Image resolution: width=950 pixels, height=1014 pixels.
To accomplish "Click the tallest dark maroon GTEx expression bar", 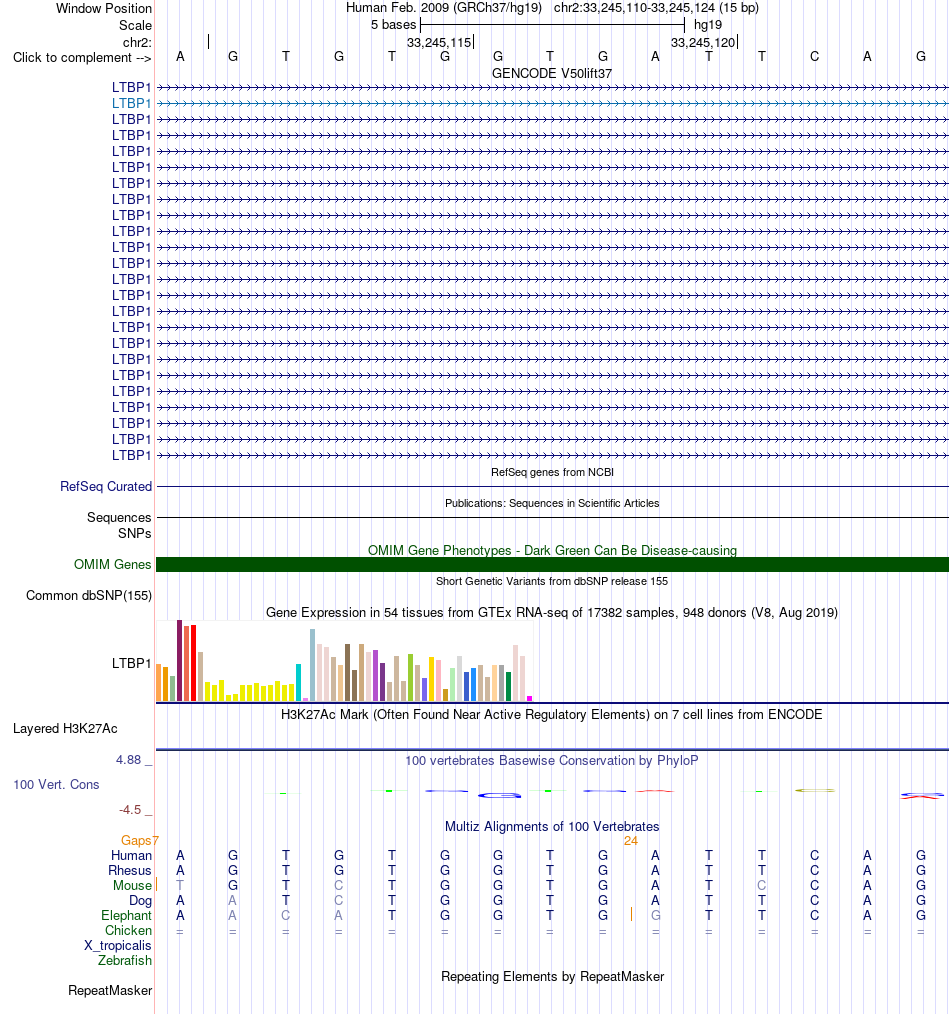I will pos(180,660).
